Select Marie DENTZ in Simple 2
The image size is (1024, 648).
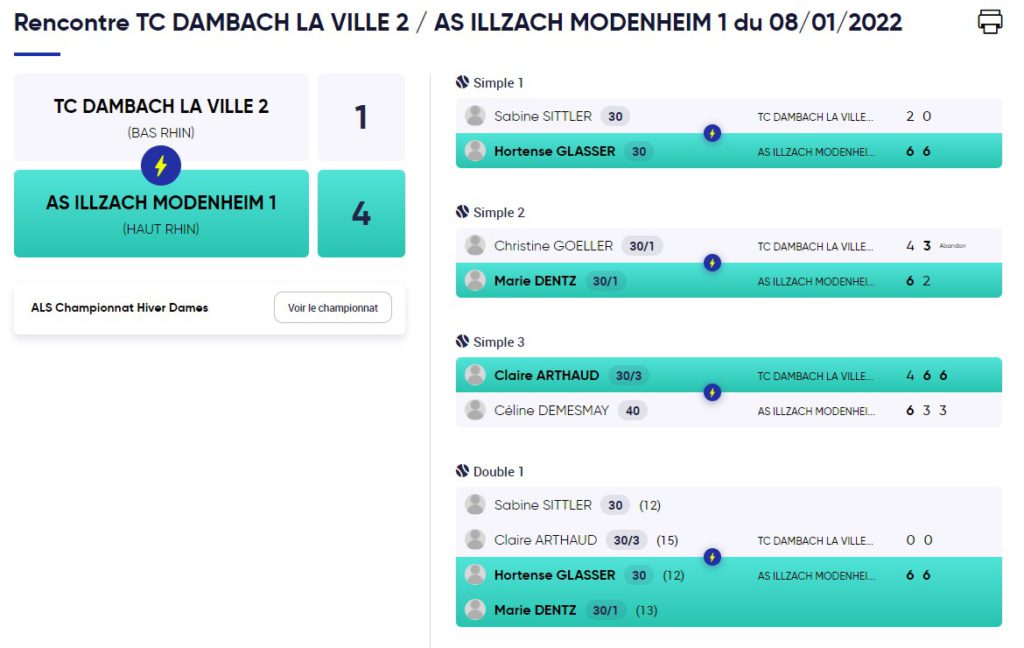pos(535,281)
